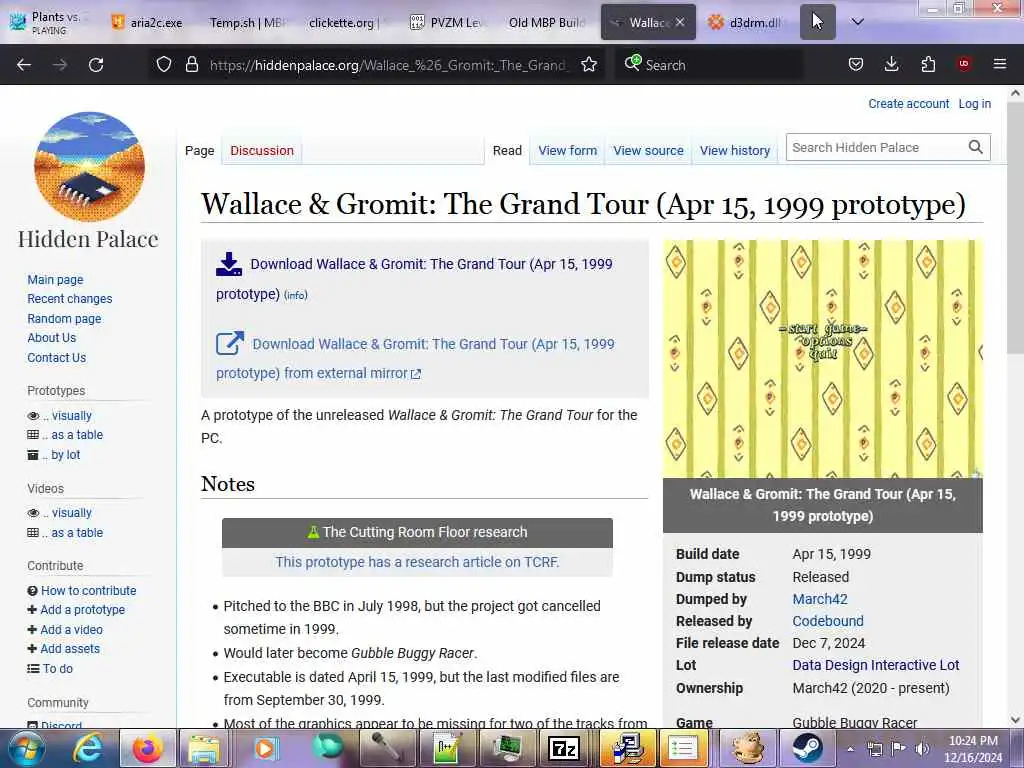Open the Windows Start button
Viewport: 1024px width, 768px height.
click(x=25, y=748)
